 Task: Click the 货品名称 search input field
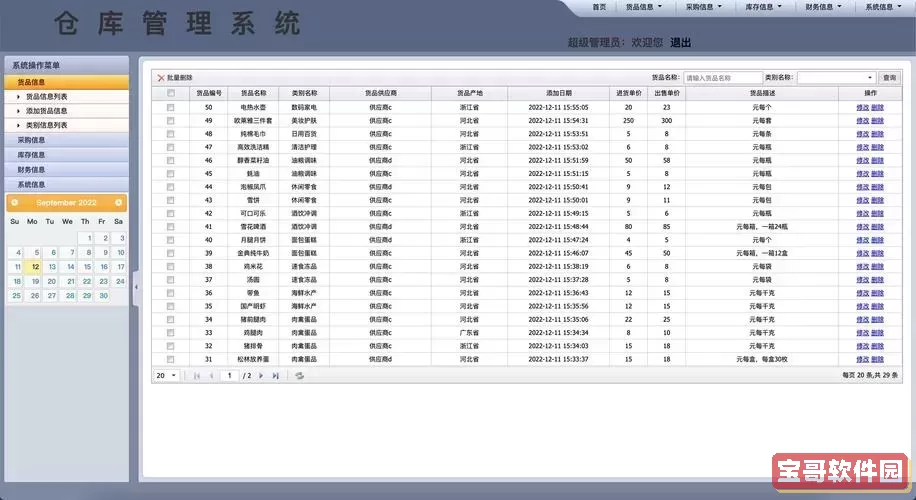(x=723, y=78)
